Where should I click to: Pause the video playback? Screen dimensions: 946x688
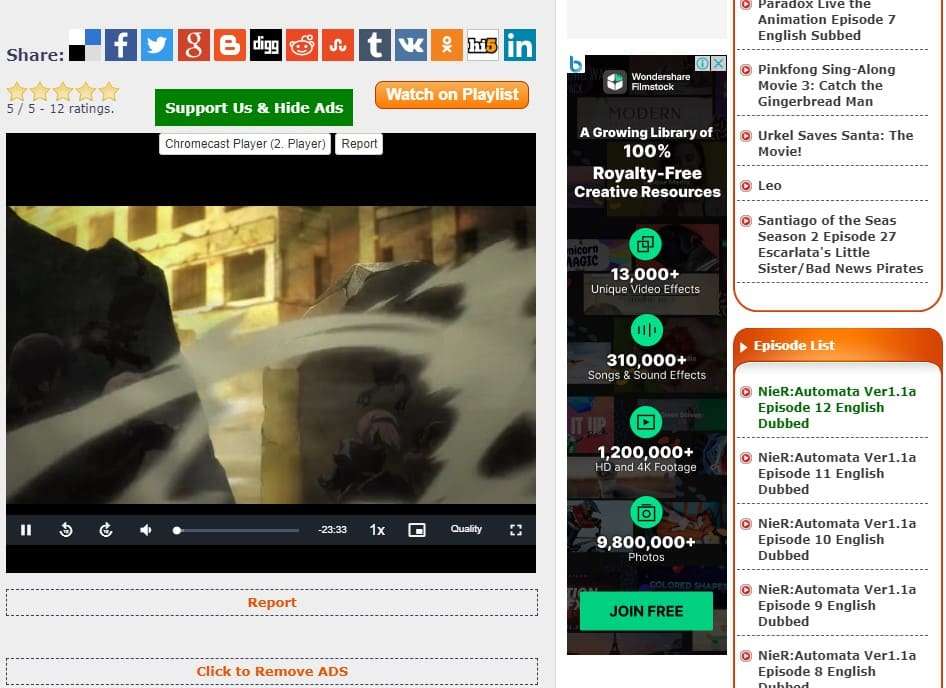click(26, 530)
